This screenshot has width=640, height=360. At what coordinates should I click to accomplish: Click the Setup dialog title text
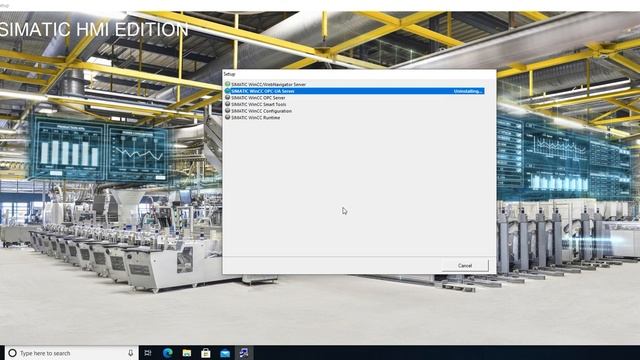pos(229,74)
